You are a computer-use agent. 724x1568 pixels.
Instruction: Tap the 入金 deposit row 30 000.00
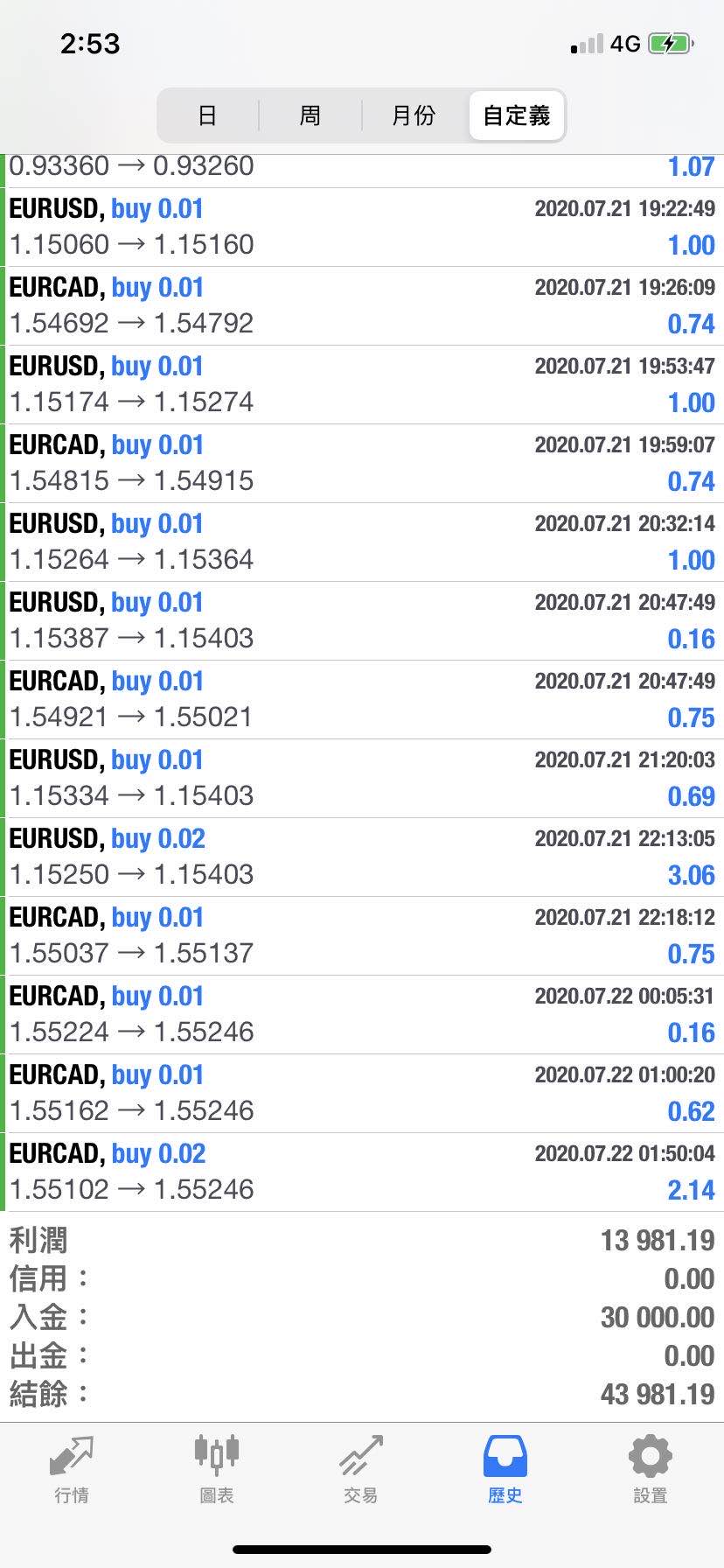click(x=362, y=1317)
